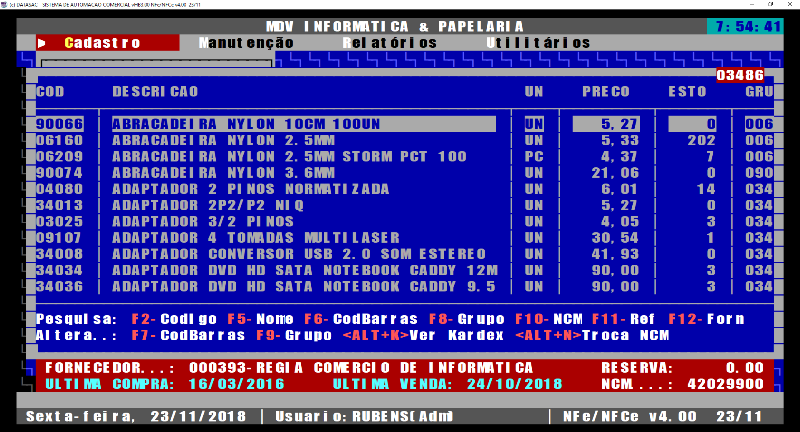The height and width of the screenshot is (432, 800).
Task: Close the application window
Action: [x=790, y=4]
